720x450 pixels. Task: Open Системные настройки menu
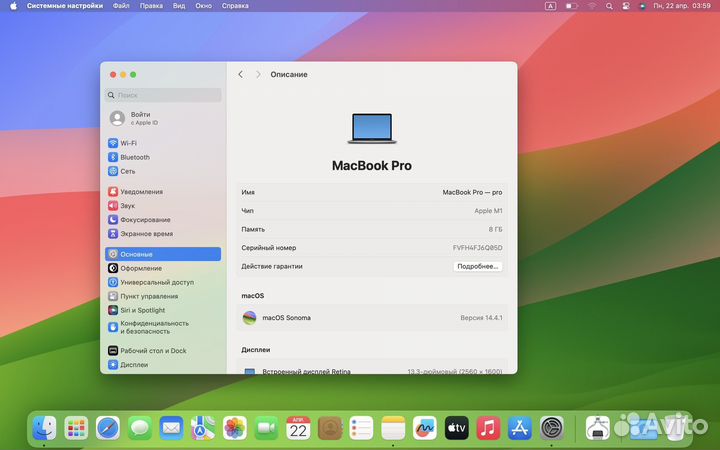(65, 6)
